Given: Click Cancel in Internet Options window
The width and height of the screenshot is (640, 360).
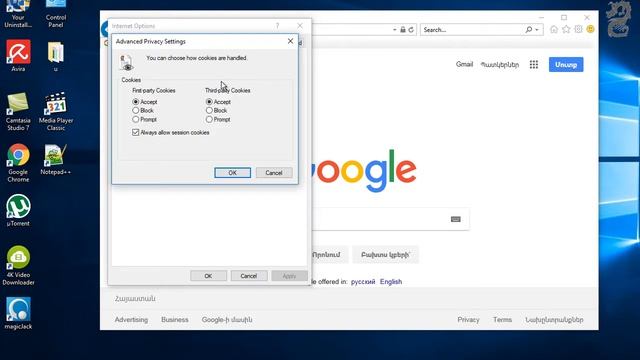Looking at the screenshot, I should (x=249, y=276).
